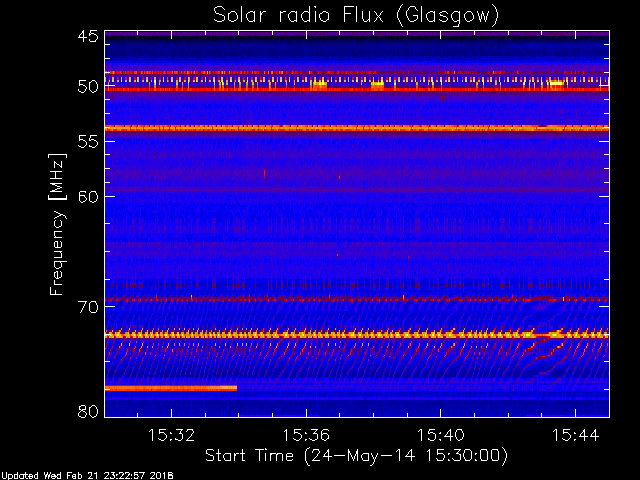Click the 'Frequency [MHz]' axis label
The width and height of the screenshot is (640, 480).
(x=57, y=224)
